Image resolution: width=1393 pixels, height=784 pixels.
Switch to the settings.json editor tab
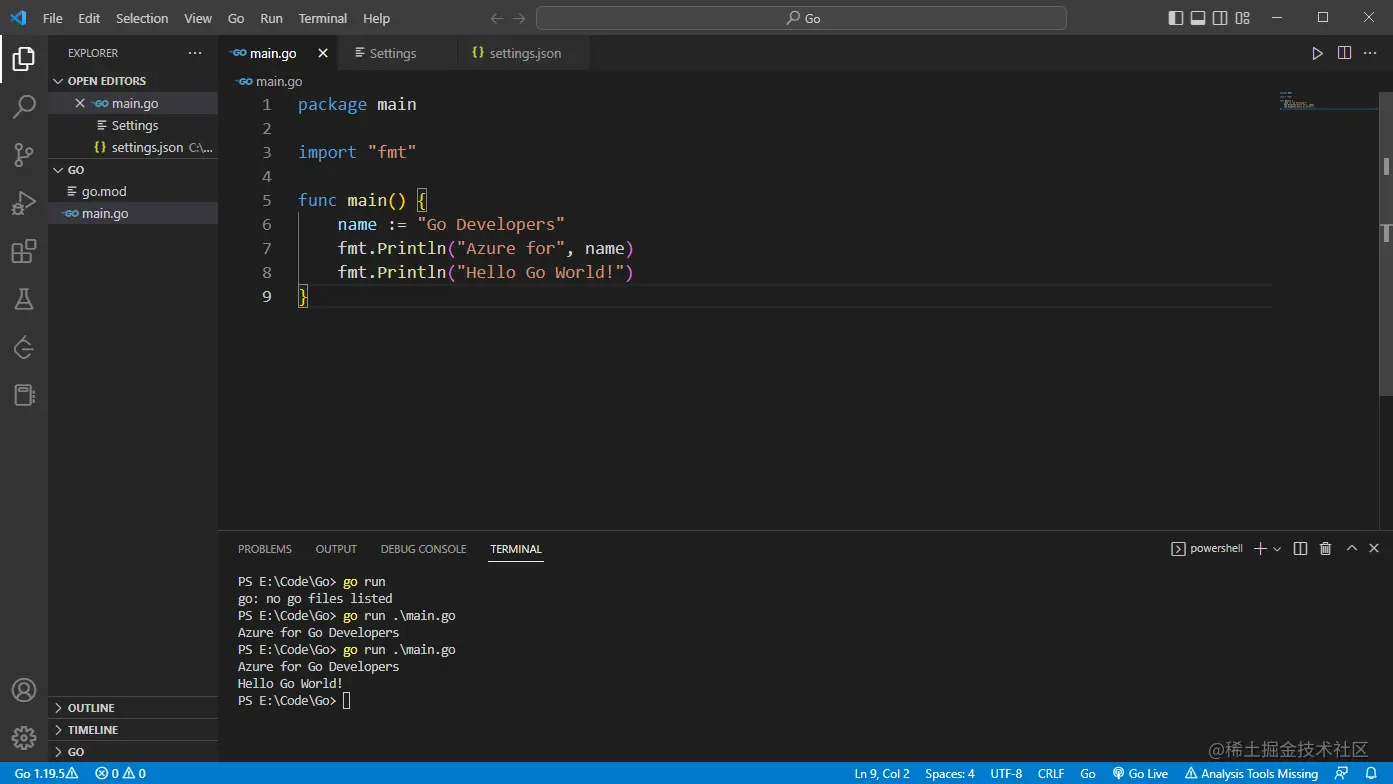523,53
